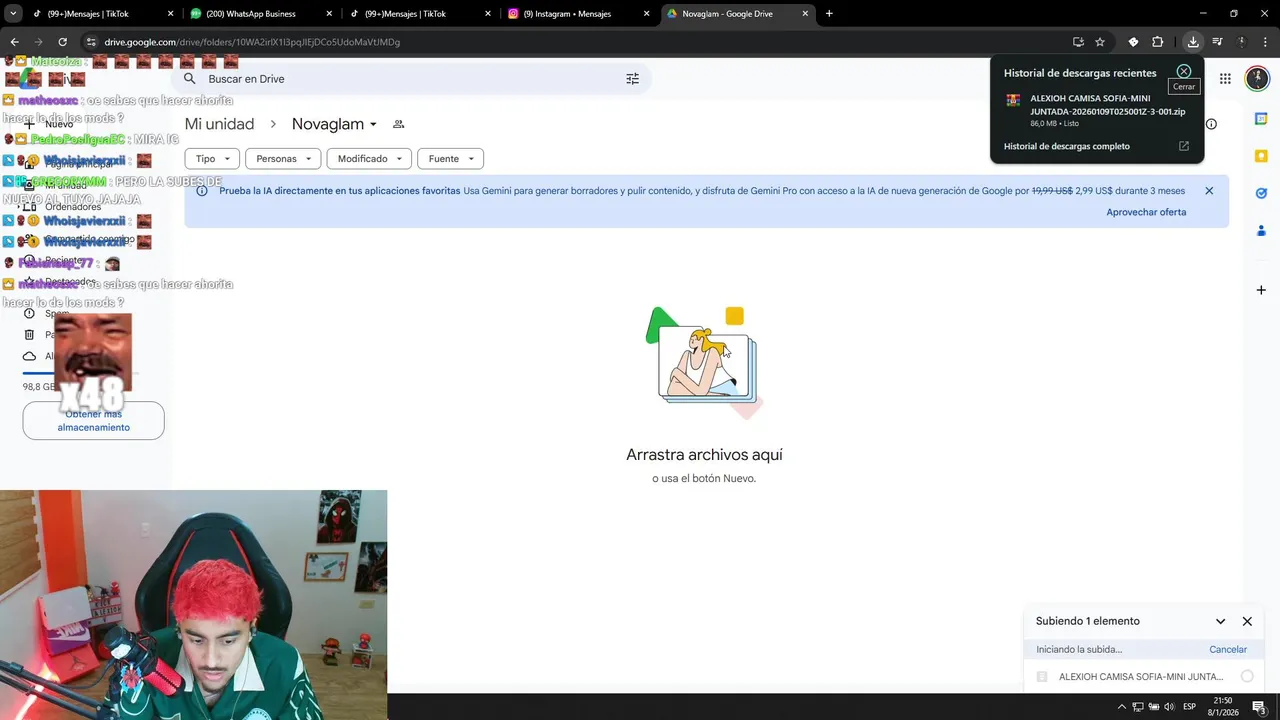1280x720 pixels.
Task: Open advanced search options slider icon
Action: (632, 79)
